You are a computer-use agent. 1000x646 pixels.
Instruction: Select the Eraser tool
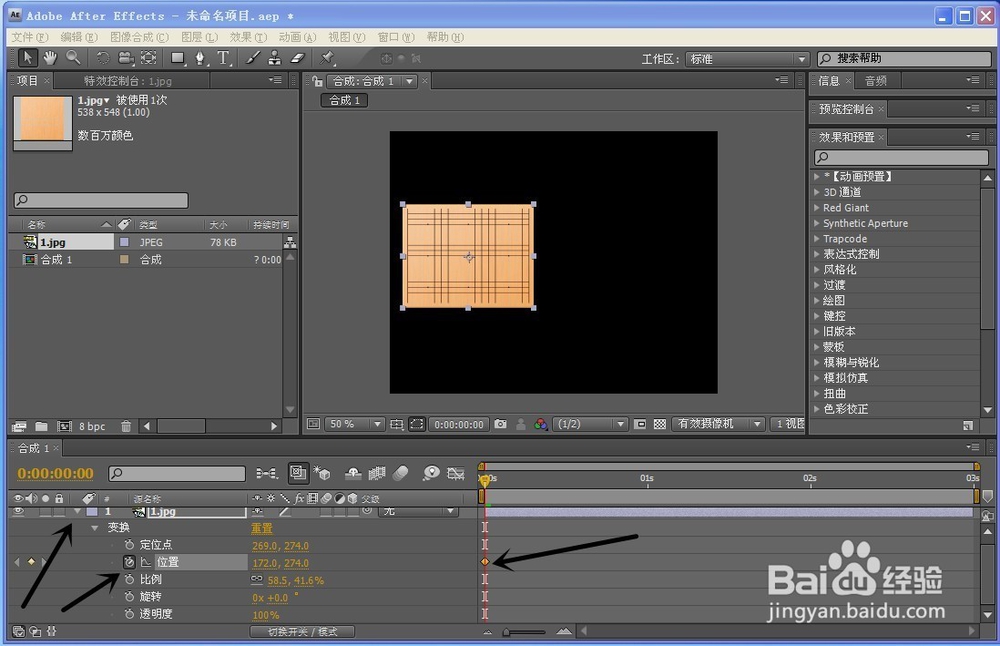coord(296,58)
